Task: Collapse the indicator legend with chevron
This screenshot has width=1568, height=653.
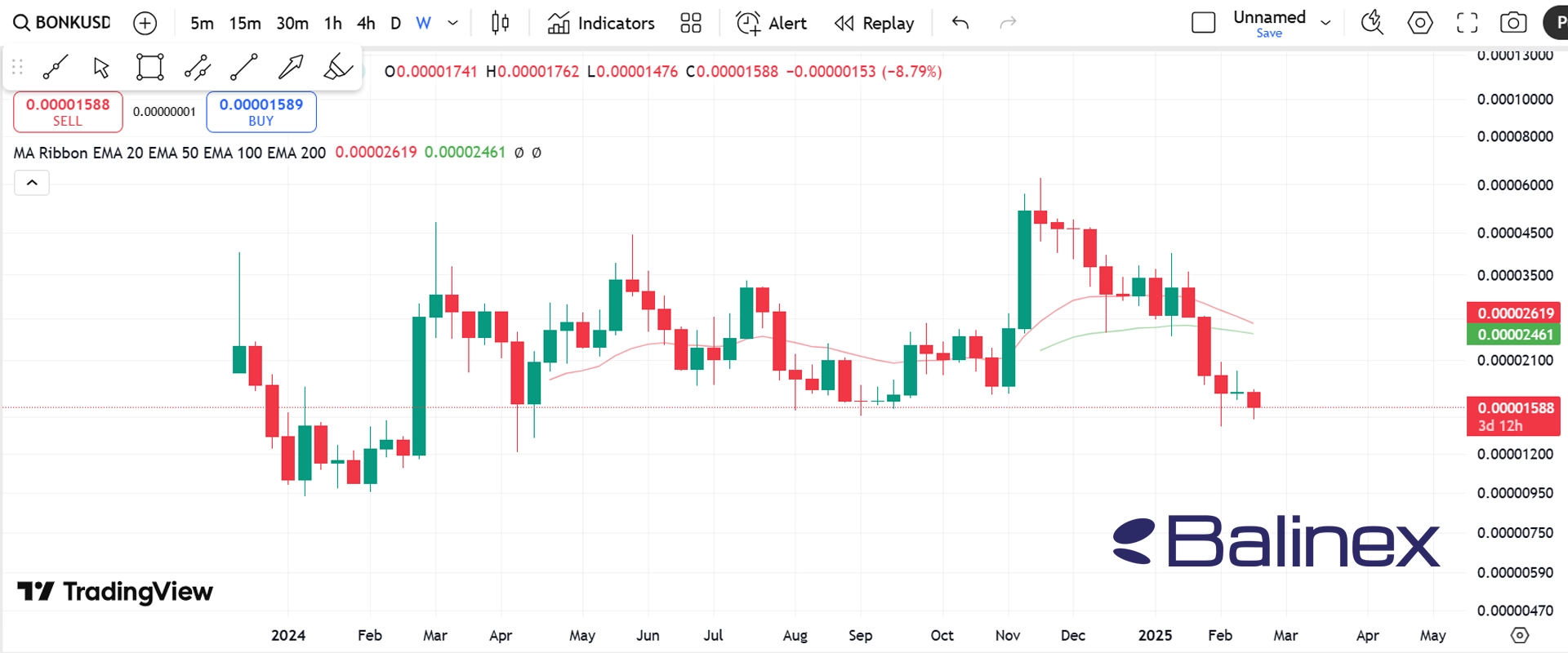Action: pos(32,183)
